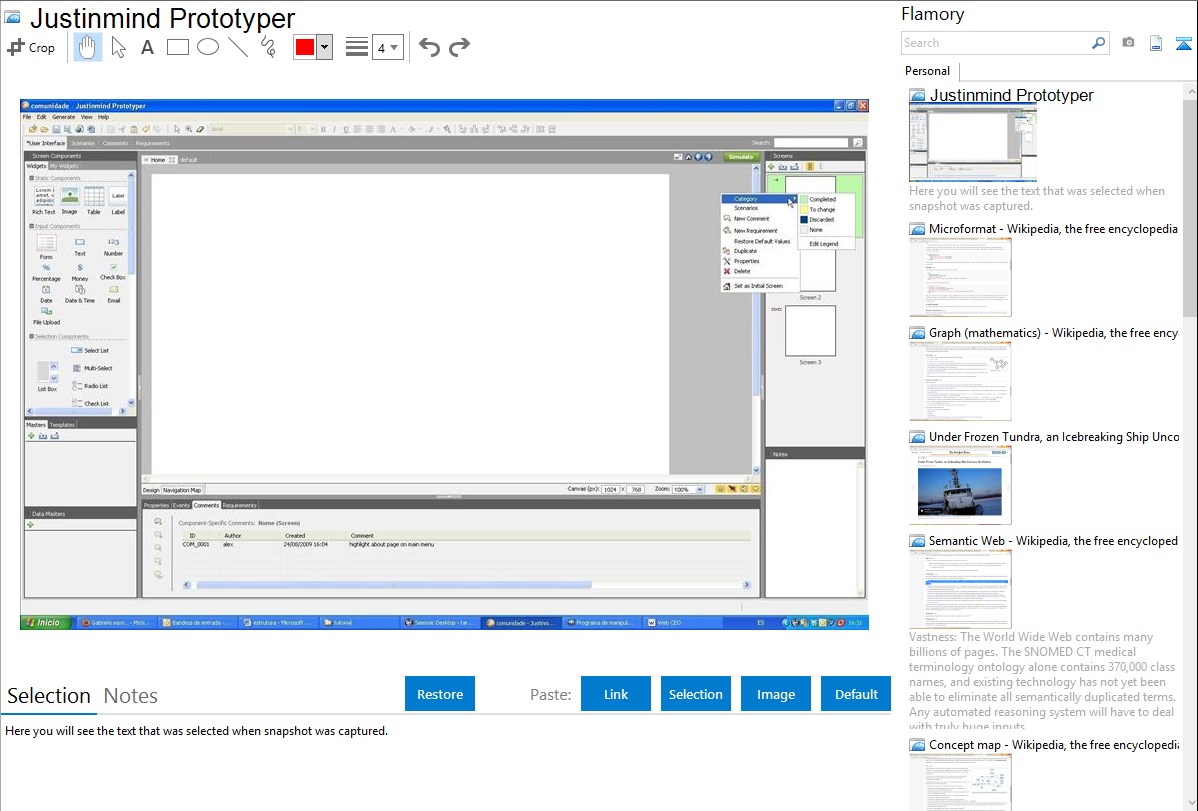Click the blue collapse arrow icon
This screenshot has width=1198, height=811.
click(x=1183, y=43)
